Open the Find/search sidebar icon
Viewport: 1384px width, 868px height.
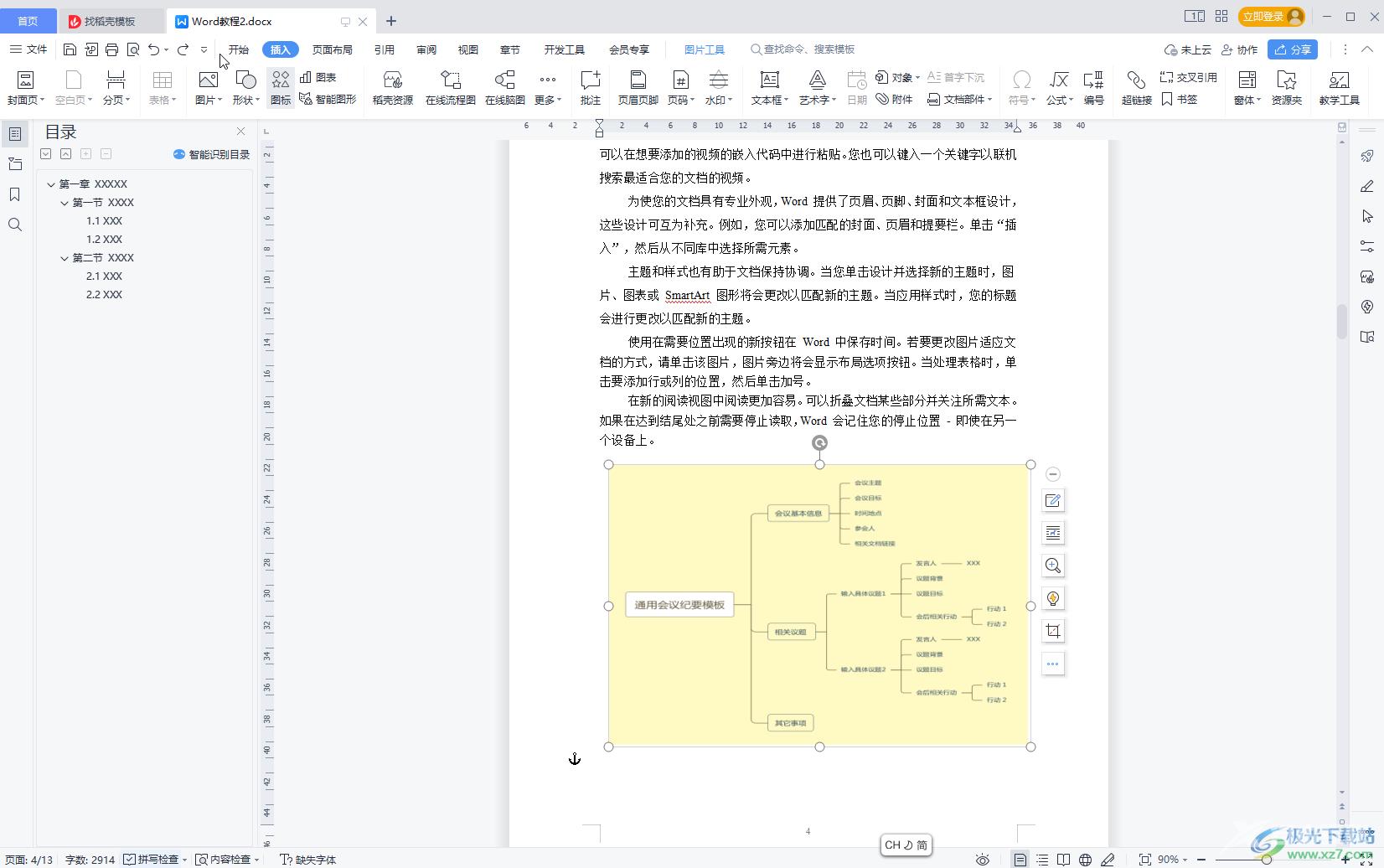(x=14, y=225)
